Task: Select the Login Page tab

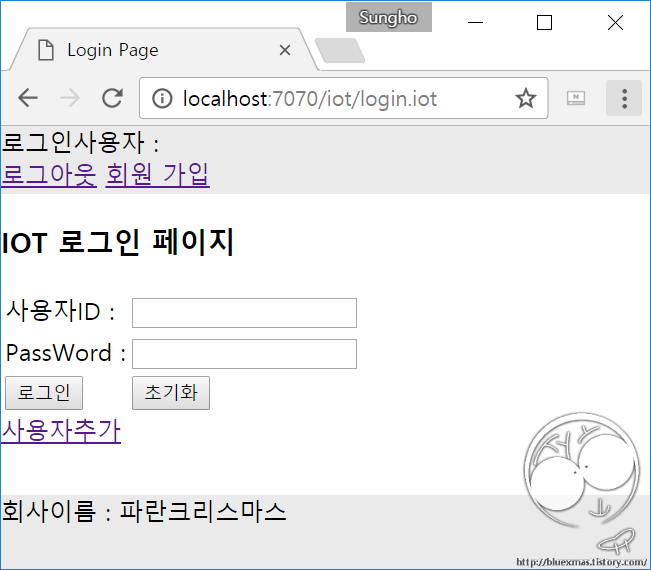Action: tap(162, 50)
